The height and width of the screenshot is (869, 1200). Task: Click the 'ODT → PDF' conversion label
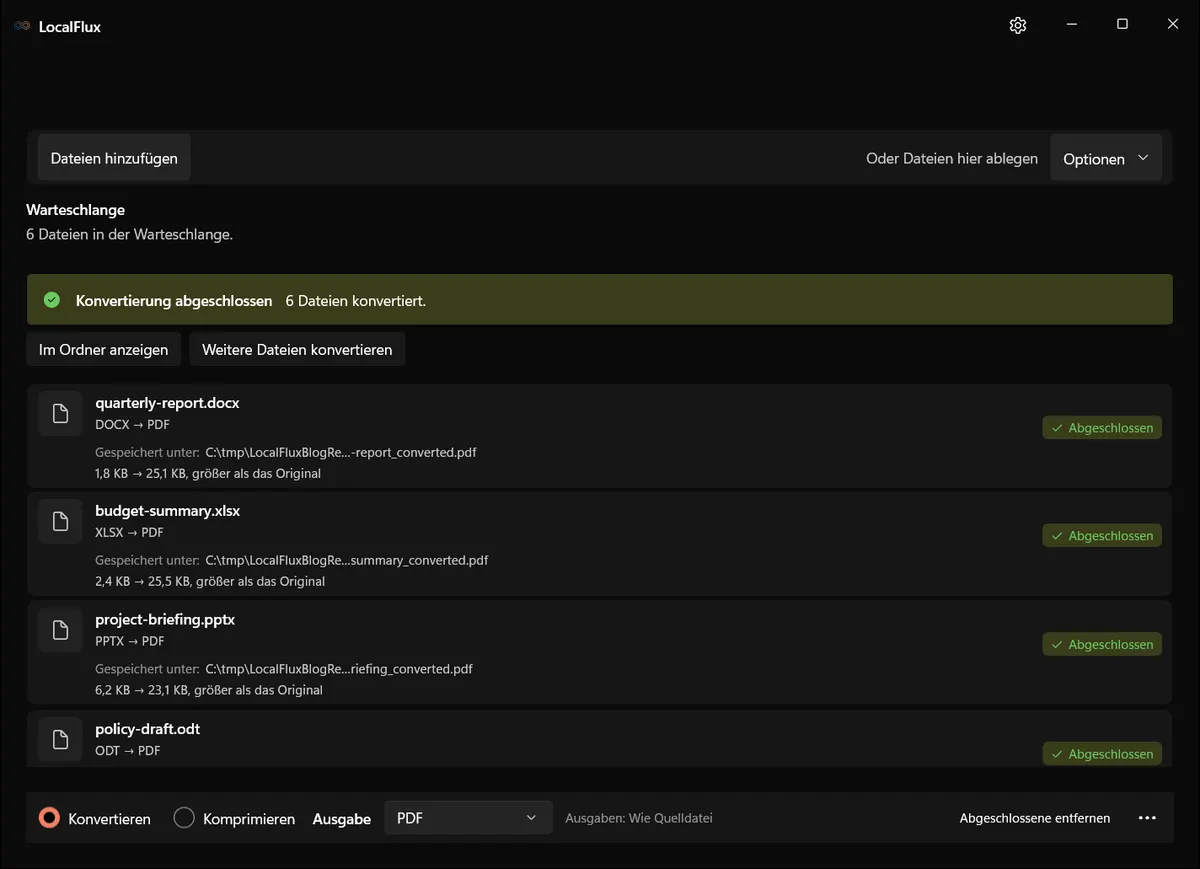128,751
